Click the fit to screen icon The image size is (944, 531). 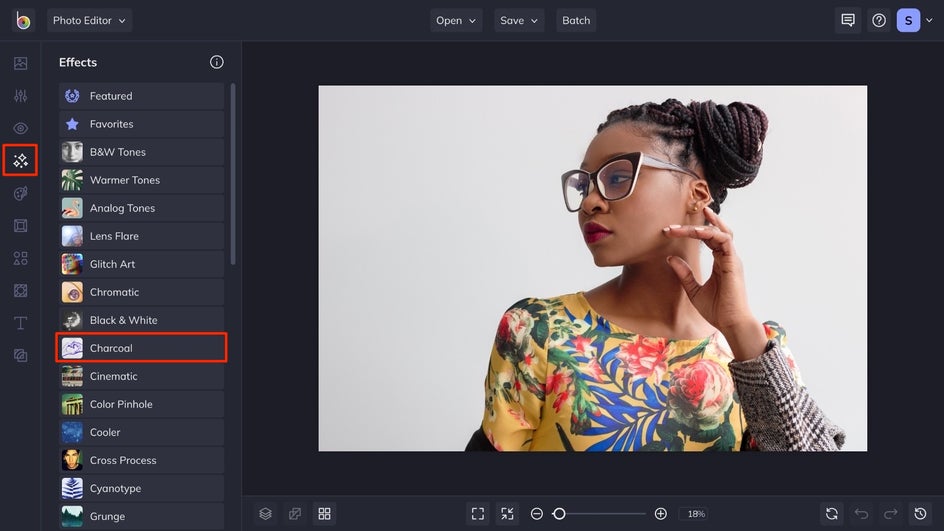click(478, 514)
